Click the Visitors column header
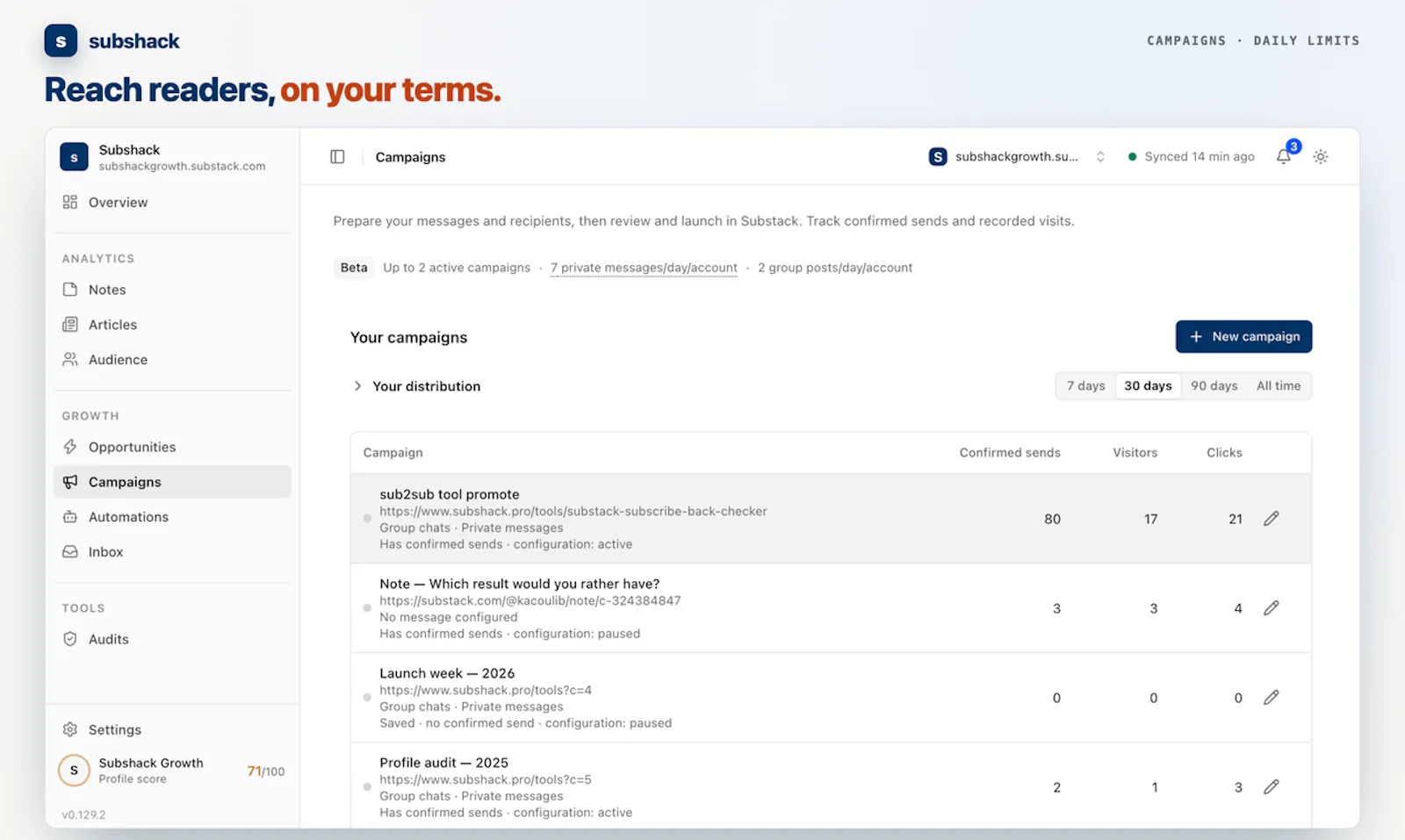Image resolution: width=1405 pixels, height=840 pixels. 1135,453
